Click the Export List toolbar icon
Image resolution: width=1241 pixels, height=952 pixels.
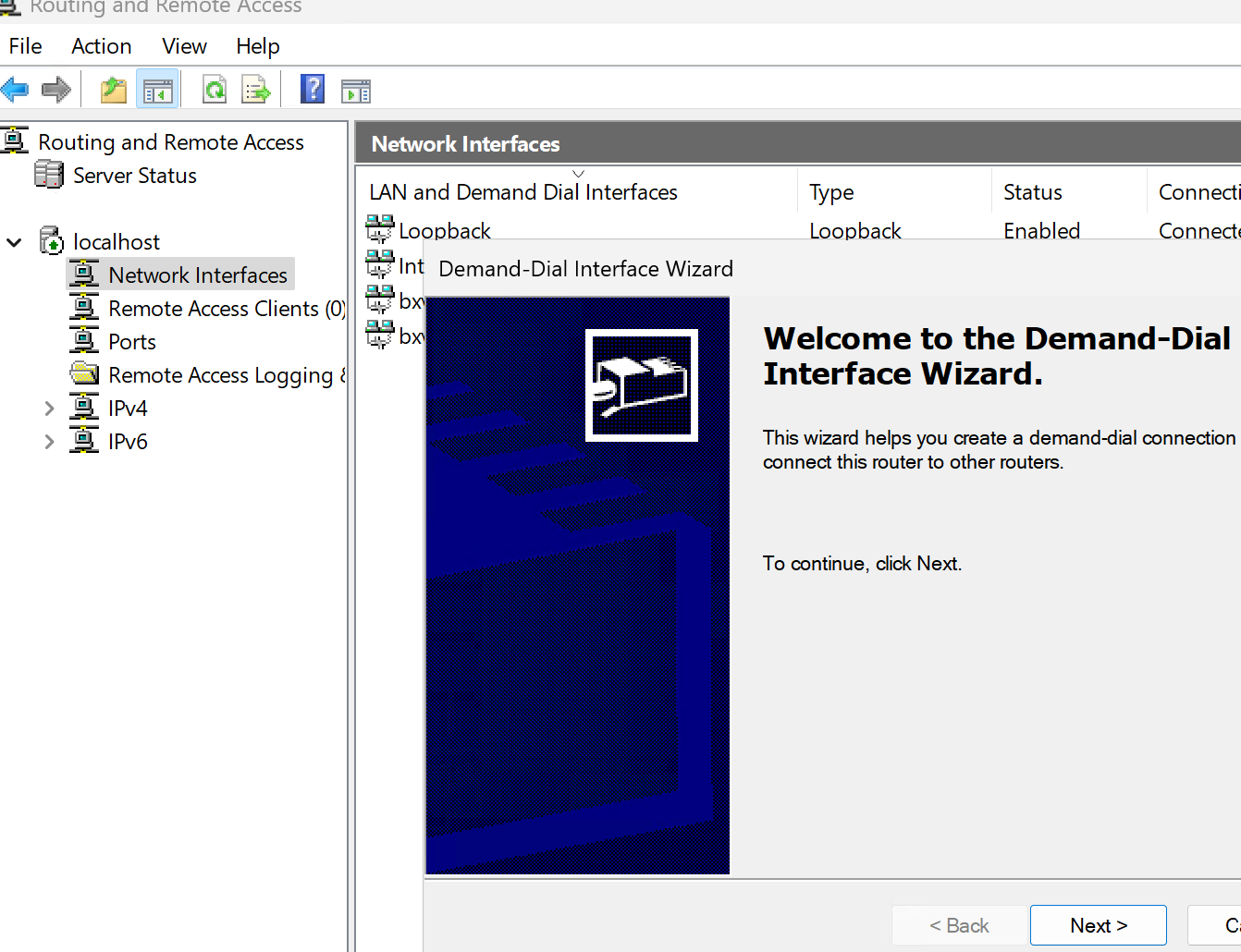click(255, 90)
